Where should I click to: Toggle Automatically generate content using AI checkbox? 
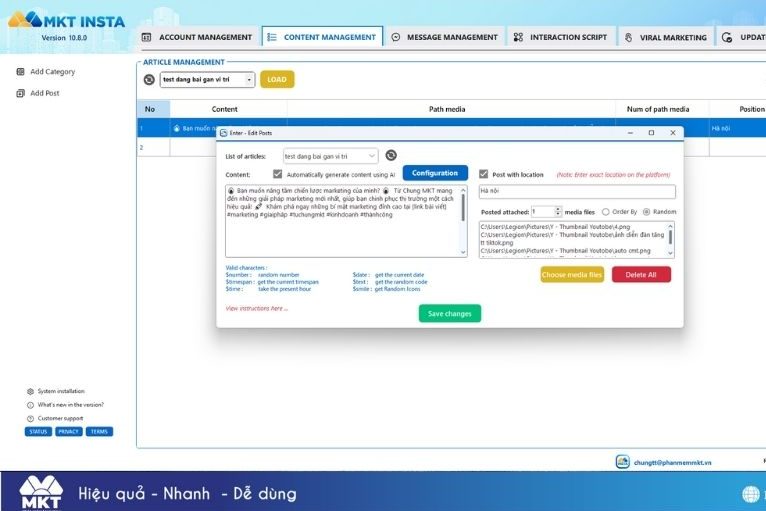277,174
